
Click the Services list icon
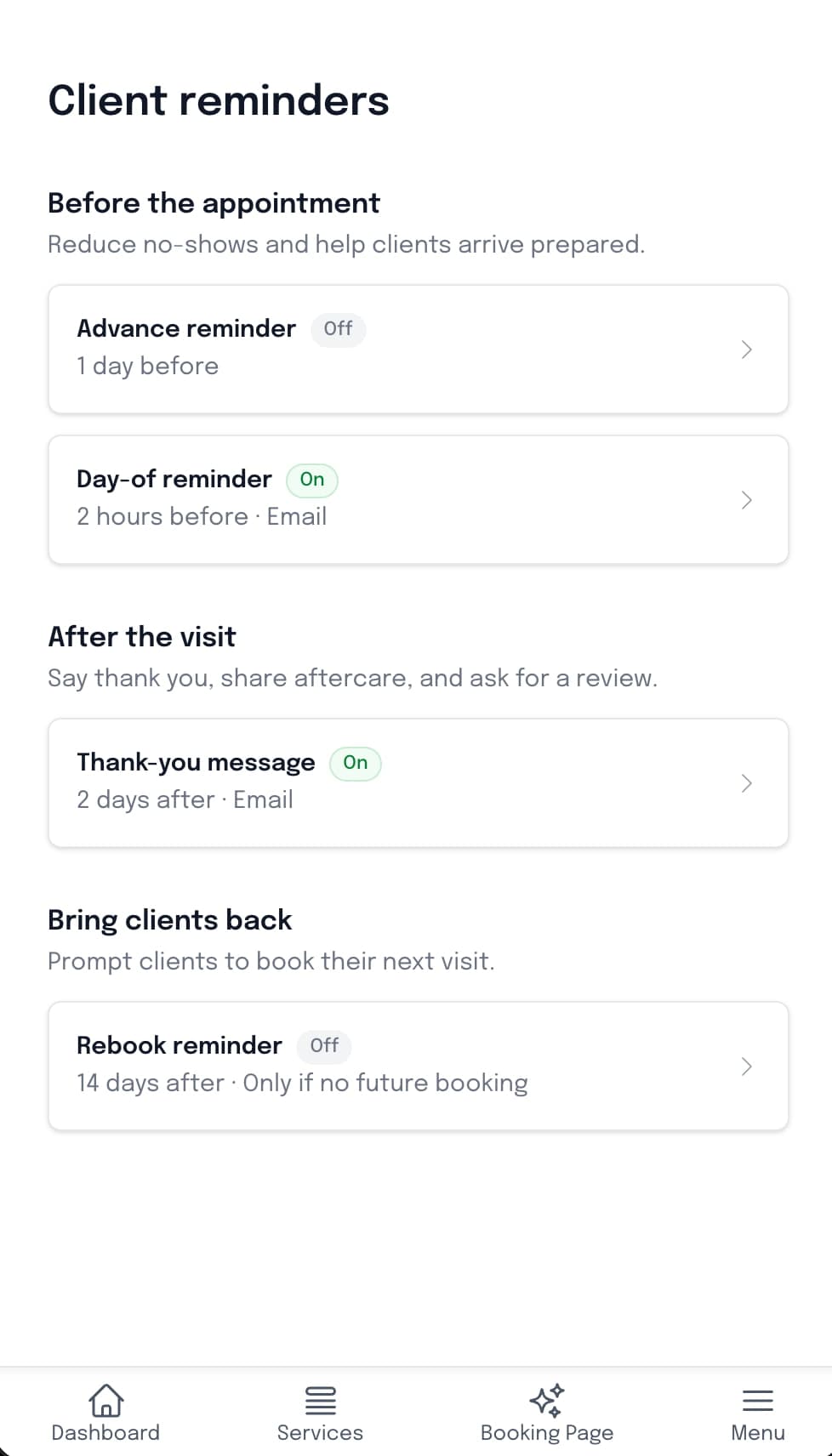click(320, 1401)
